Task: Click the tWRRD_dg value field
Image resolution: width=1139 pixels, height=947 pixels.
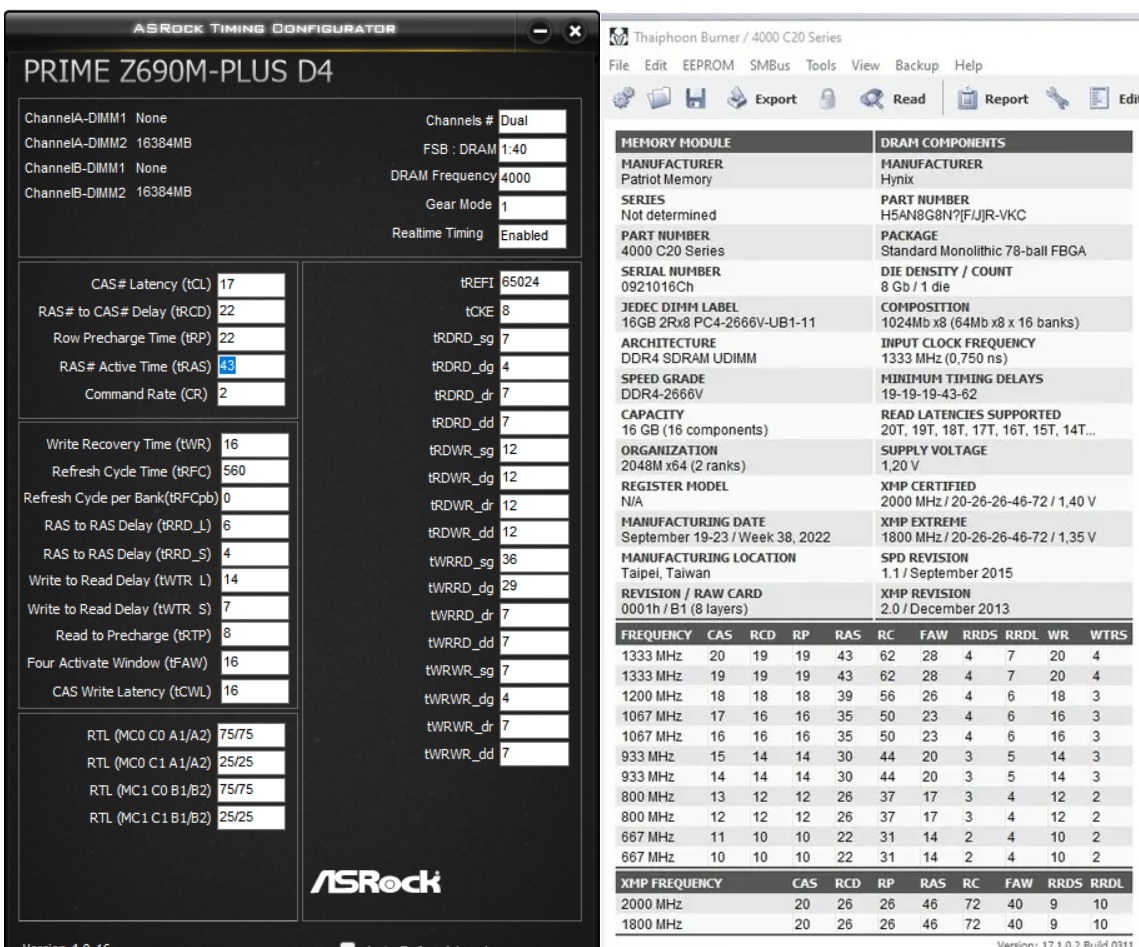Action: 534,587
